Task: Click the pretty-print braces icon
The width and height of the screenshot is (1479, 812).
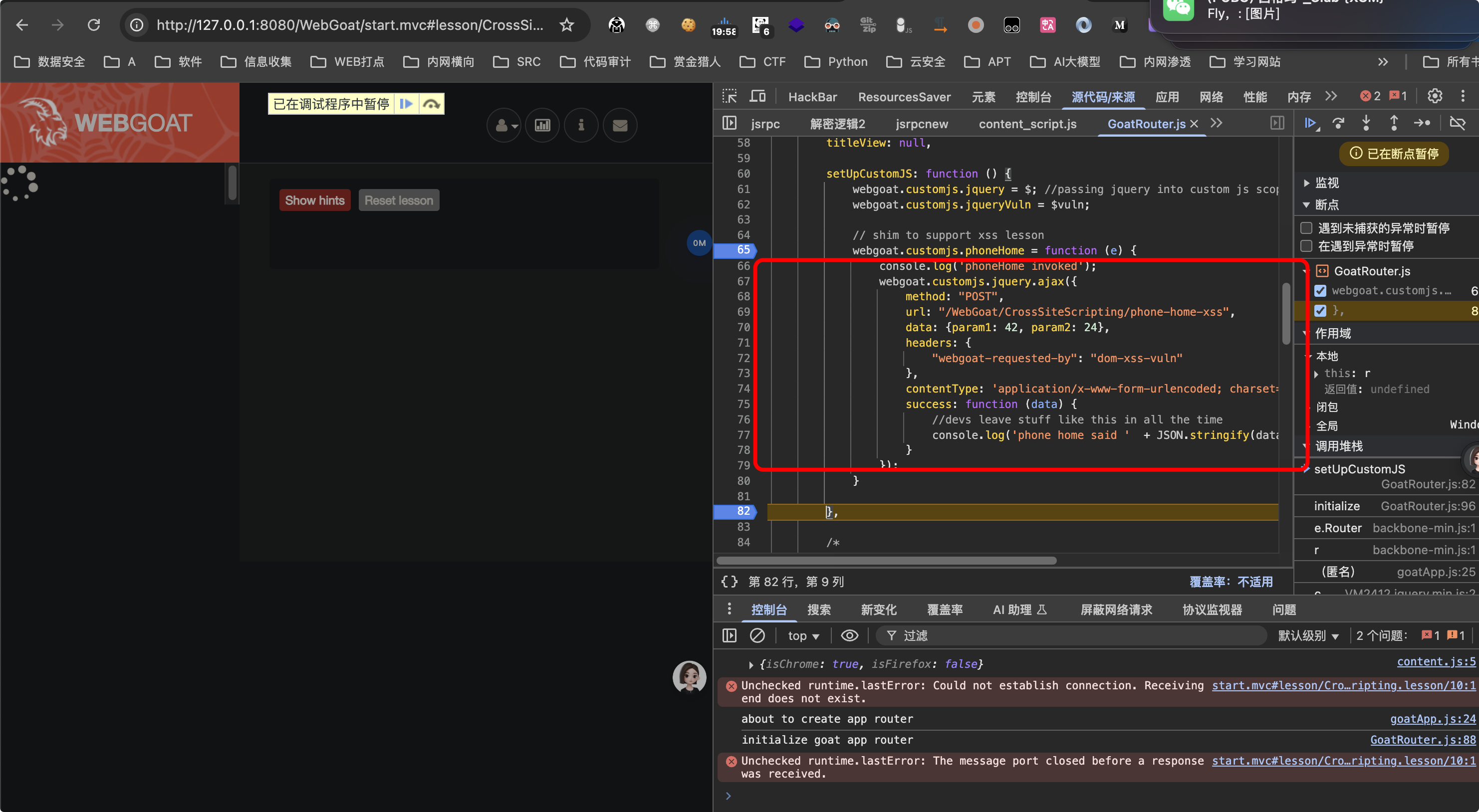Action: (x=729, y=581)
